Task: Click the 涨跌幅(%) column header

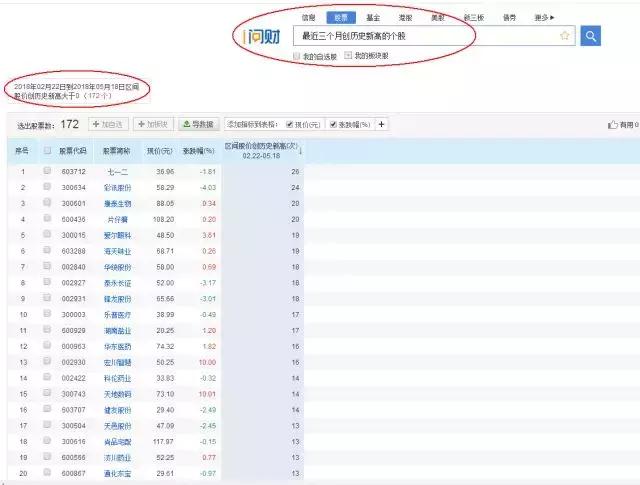Action: (198, 151)
